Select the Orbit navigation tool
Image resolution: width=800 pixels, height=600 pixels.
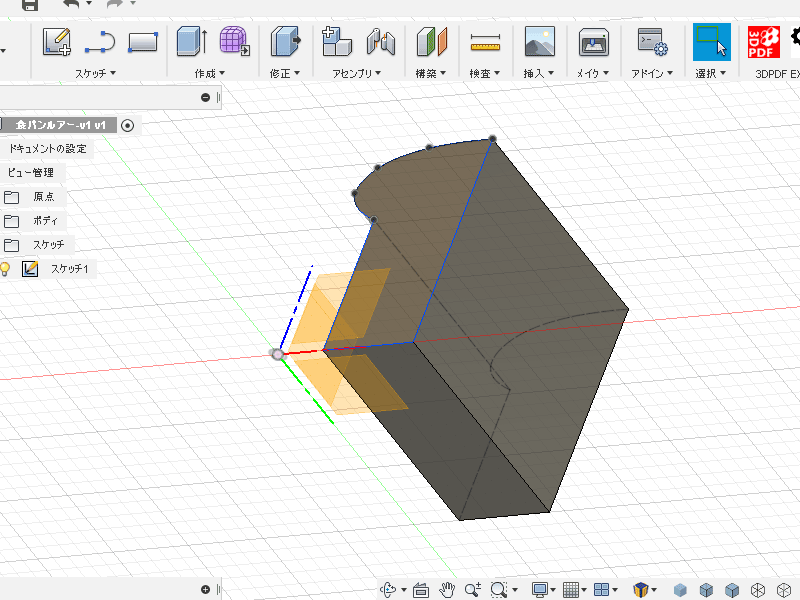[389, 590]
